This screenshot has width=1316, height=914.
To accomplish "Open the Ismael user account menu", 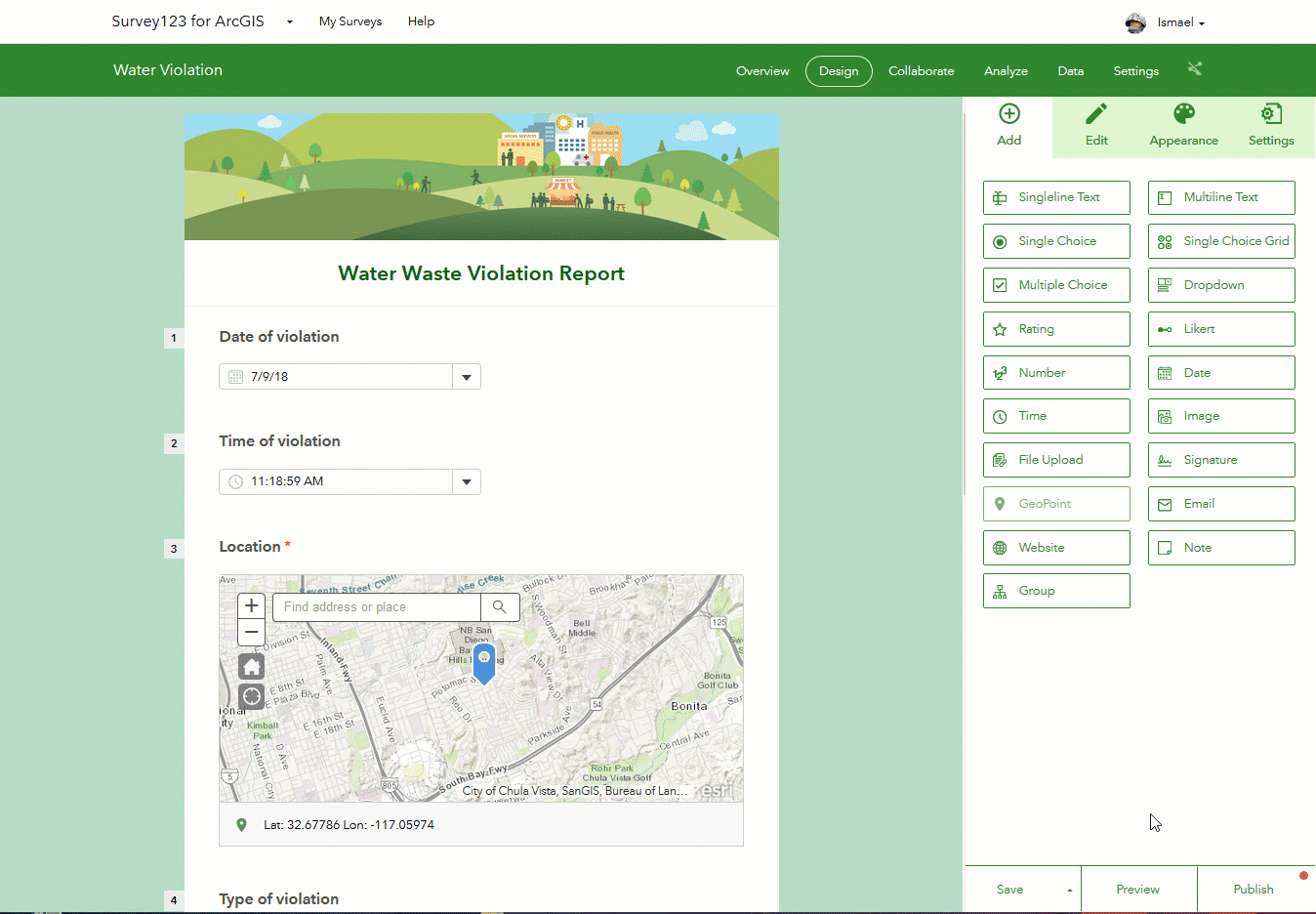I will 1181,22.
